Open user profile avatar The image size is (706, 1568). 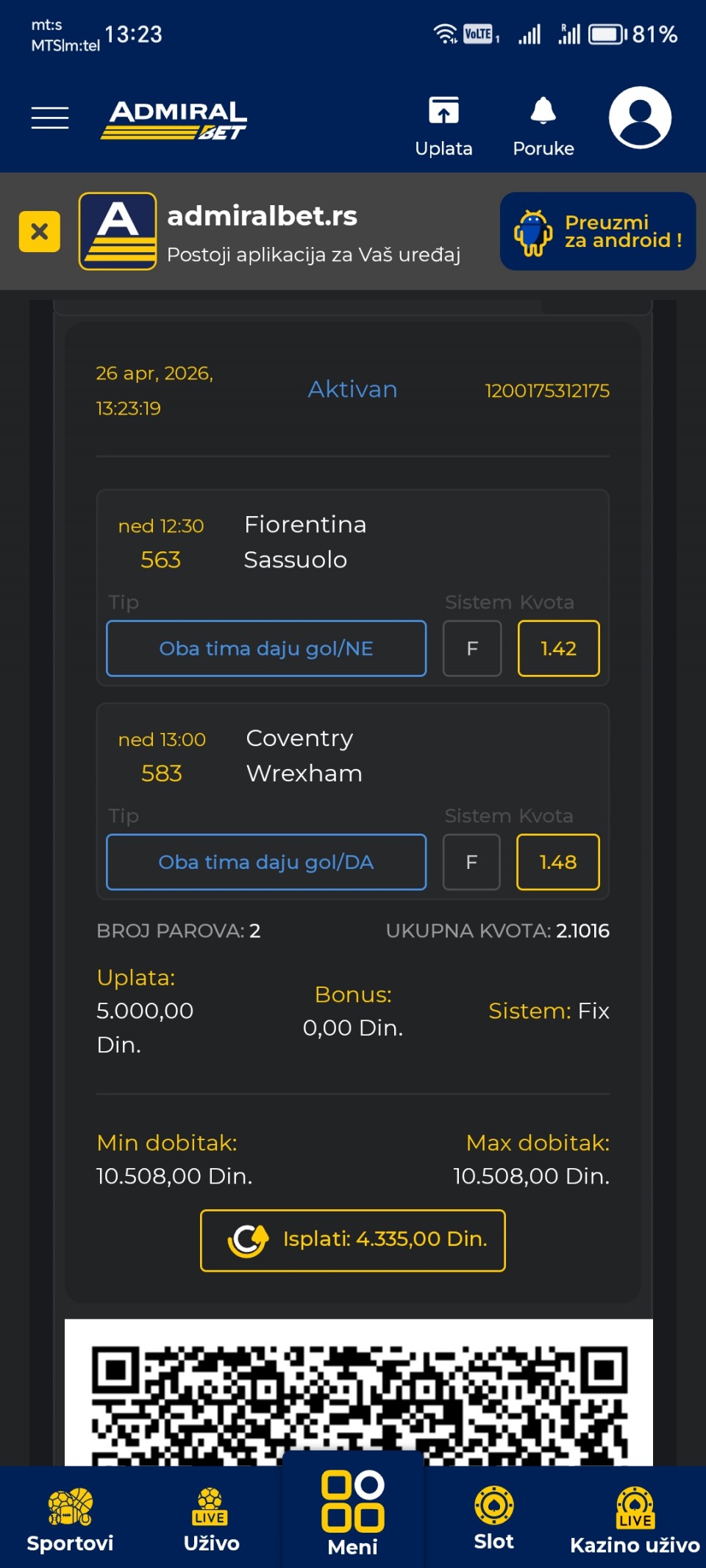coord(640,118)
